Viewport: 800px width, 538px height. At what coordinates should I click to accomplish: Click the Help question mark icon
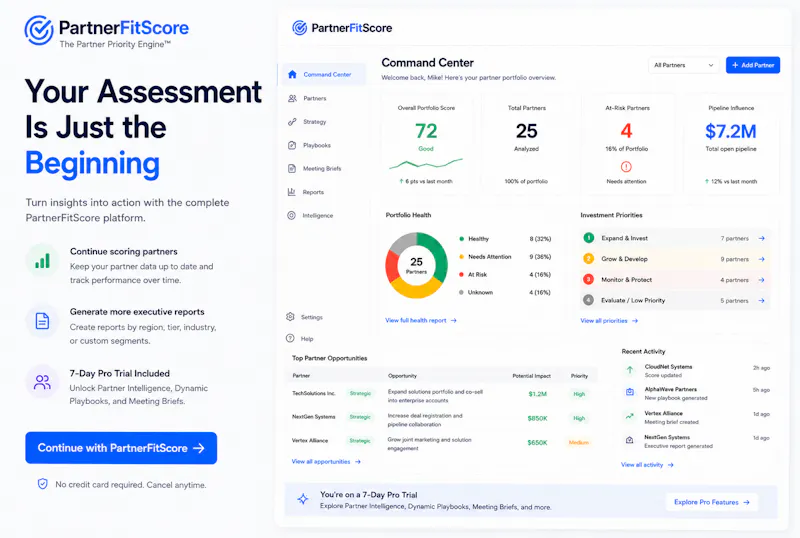[290, 338]
